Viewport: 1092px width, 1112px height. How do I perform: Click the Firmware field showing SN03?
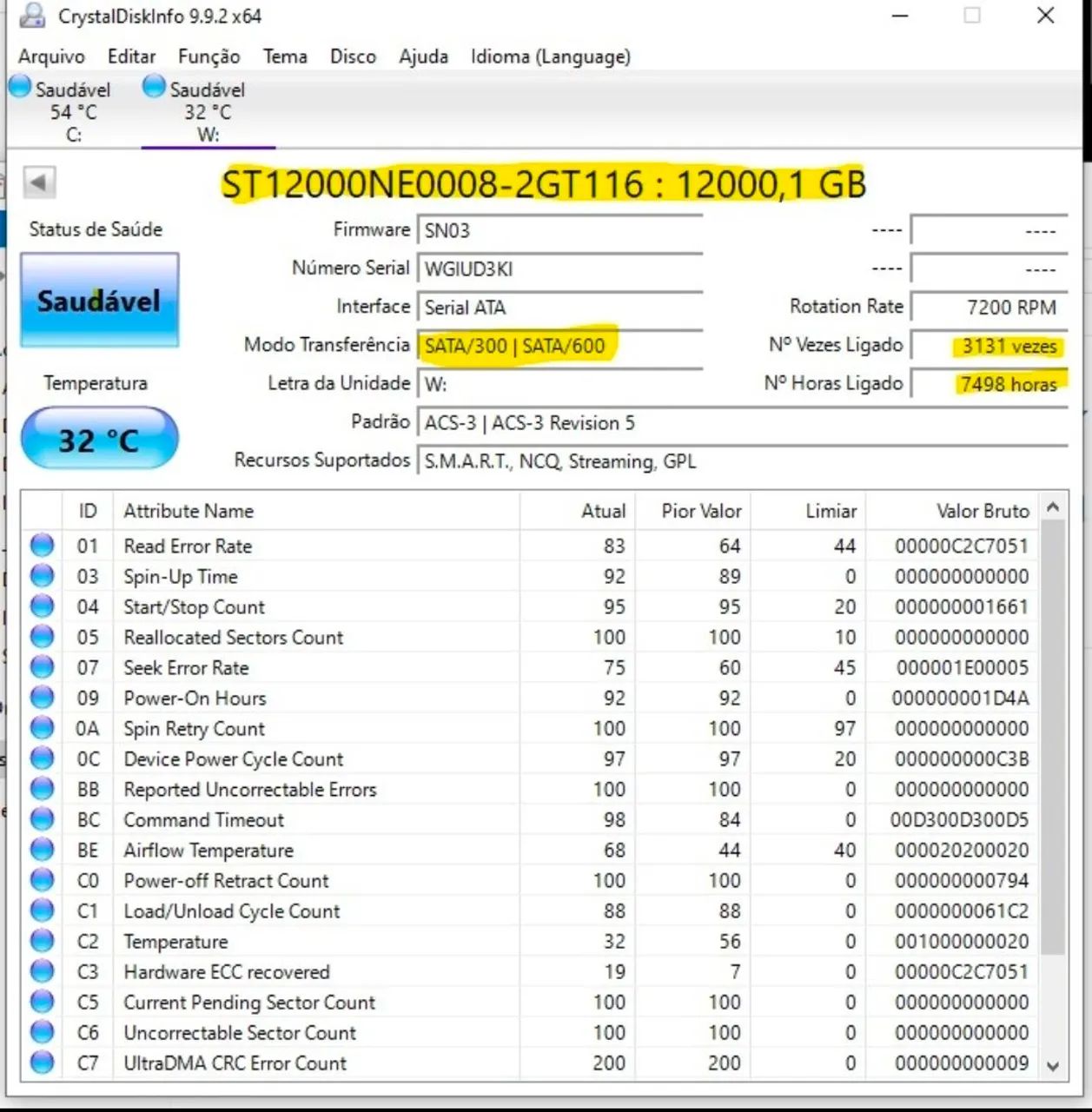559,230
